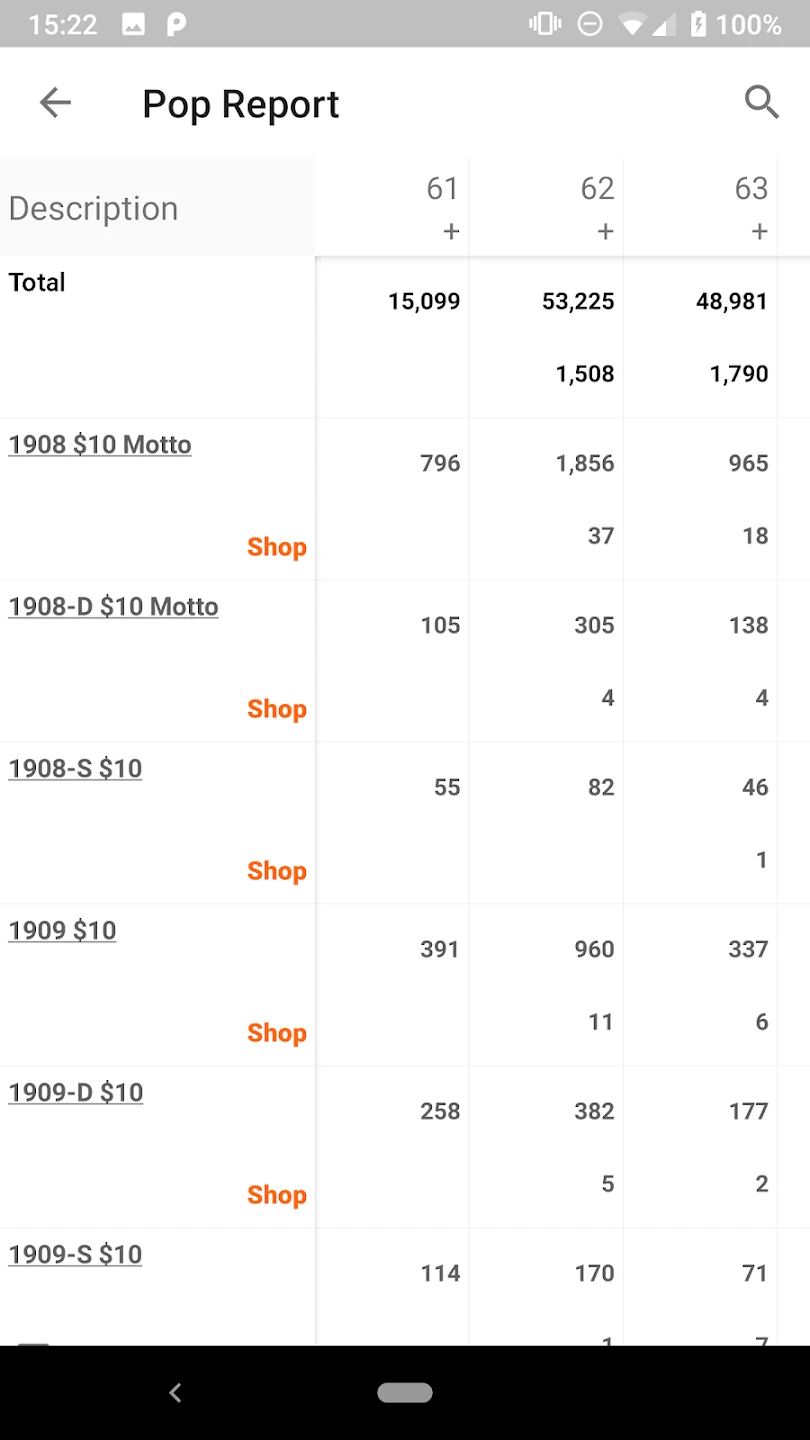Viewport: 810px width, 1440px height.
Task: Tap the P app icon in the status bar
Action: 176,24
